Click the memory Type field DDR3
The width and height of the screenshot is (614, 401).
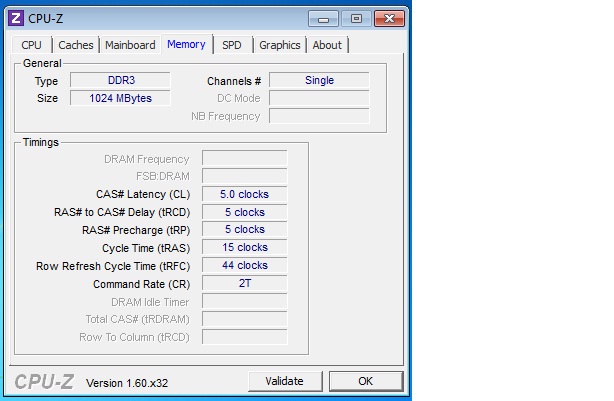[x=120, y=80]
